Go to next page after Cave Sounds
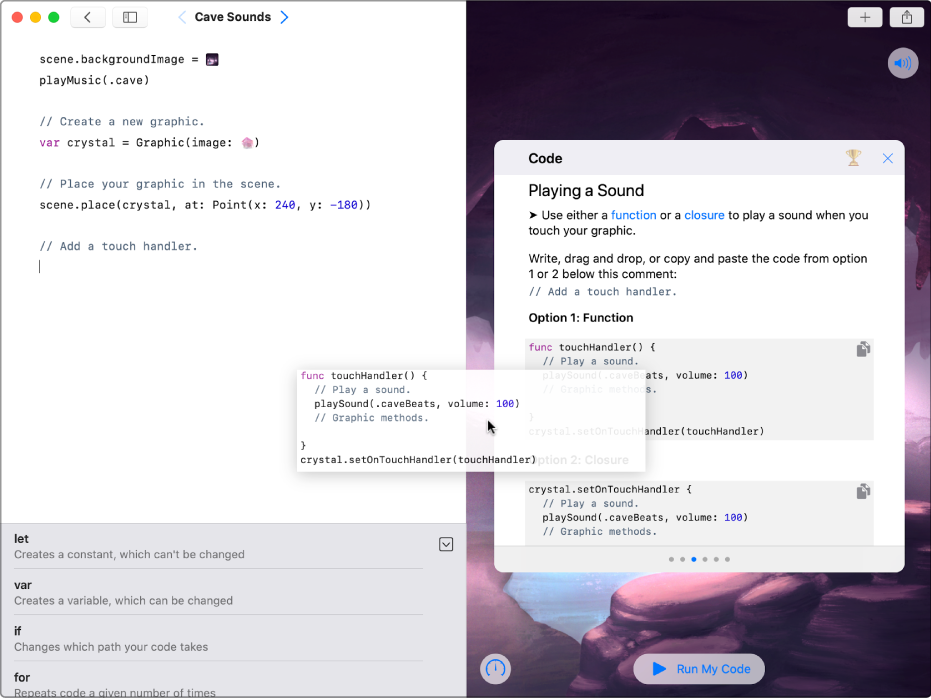 [284, 17]
